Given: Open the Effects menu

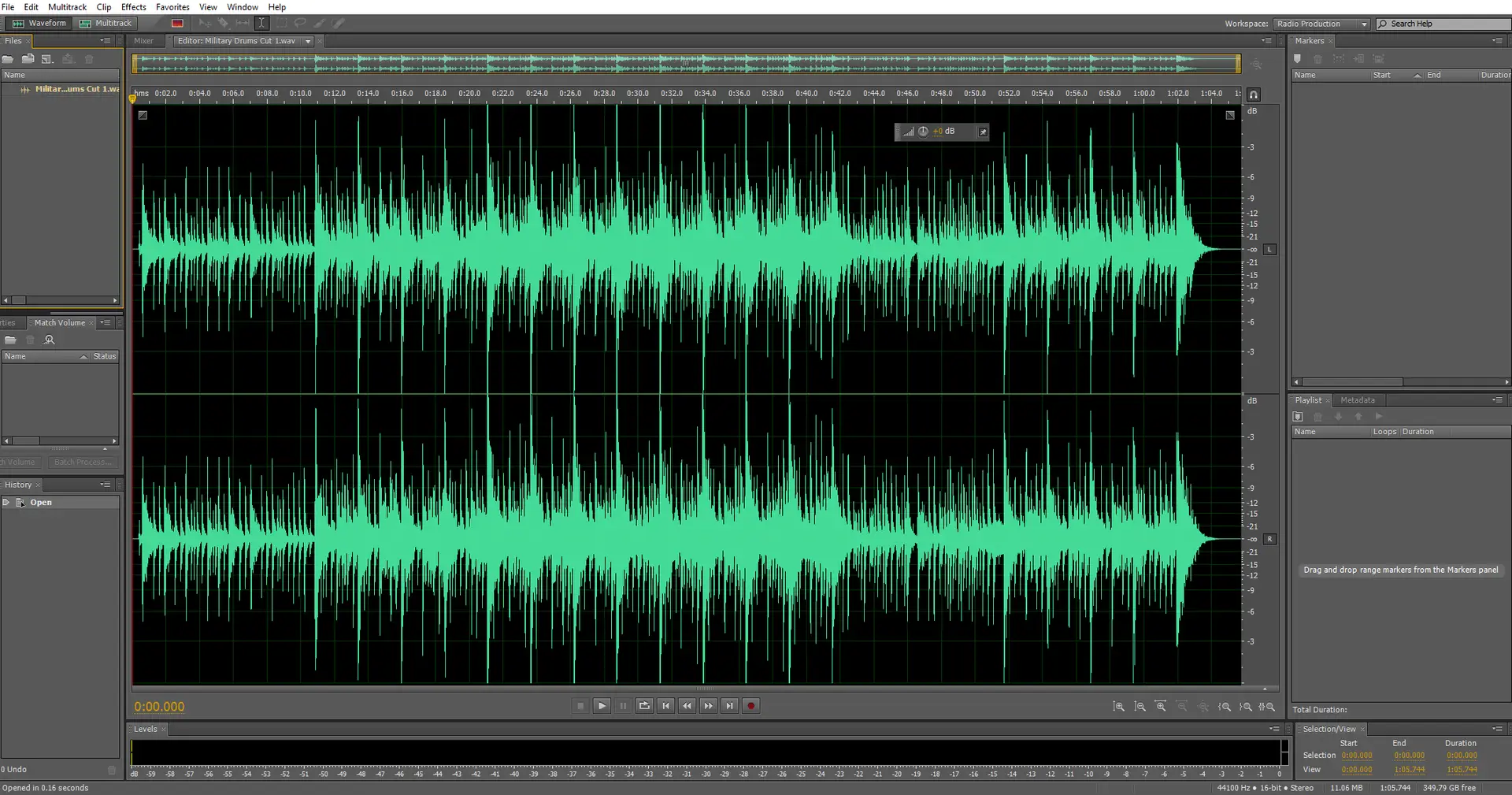Looking at the screenshot, I should tap(134, 7).
